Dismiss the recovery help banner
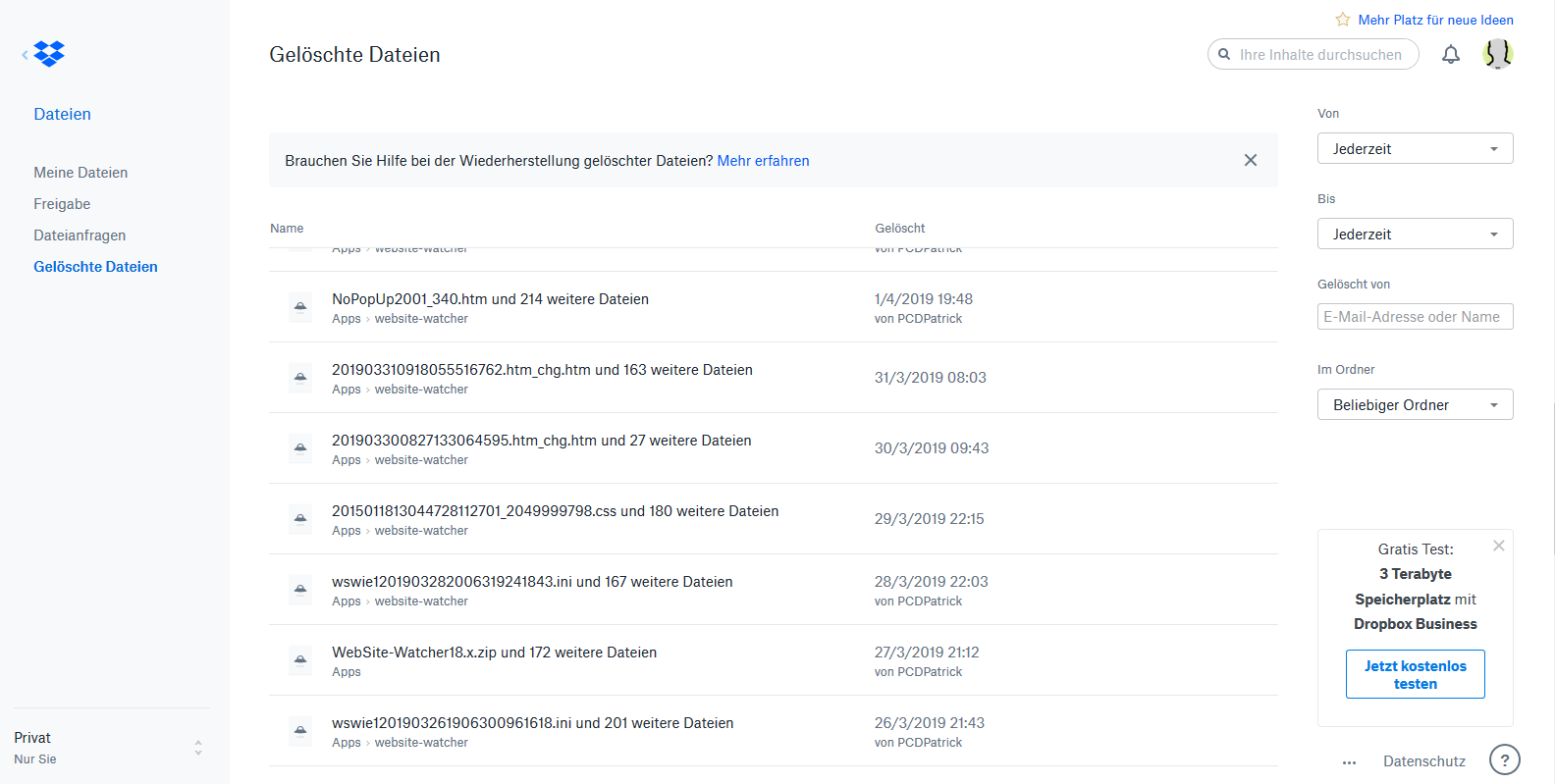This screenshot has width=1555, height=784. 1250,160
